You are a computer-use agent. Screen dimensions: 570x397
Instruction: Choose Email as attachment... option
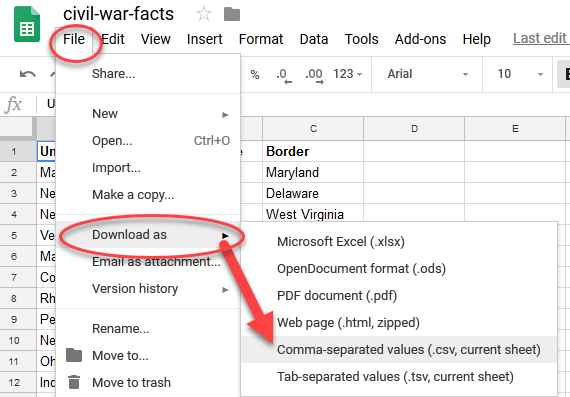click(148, 262)
